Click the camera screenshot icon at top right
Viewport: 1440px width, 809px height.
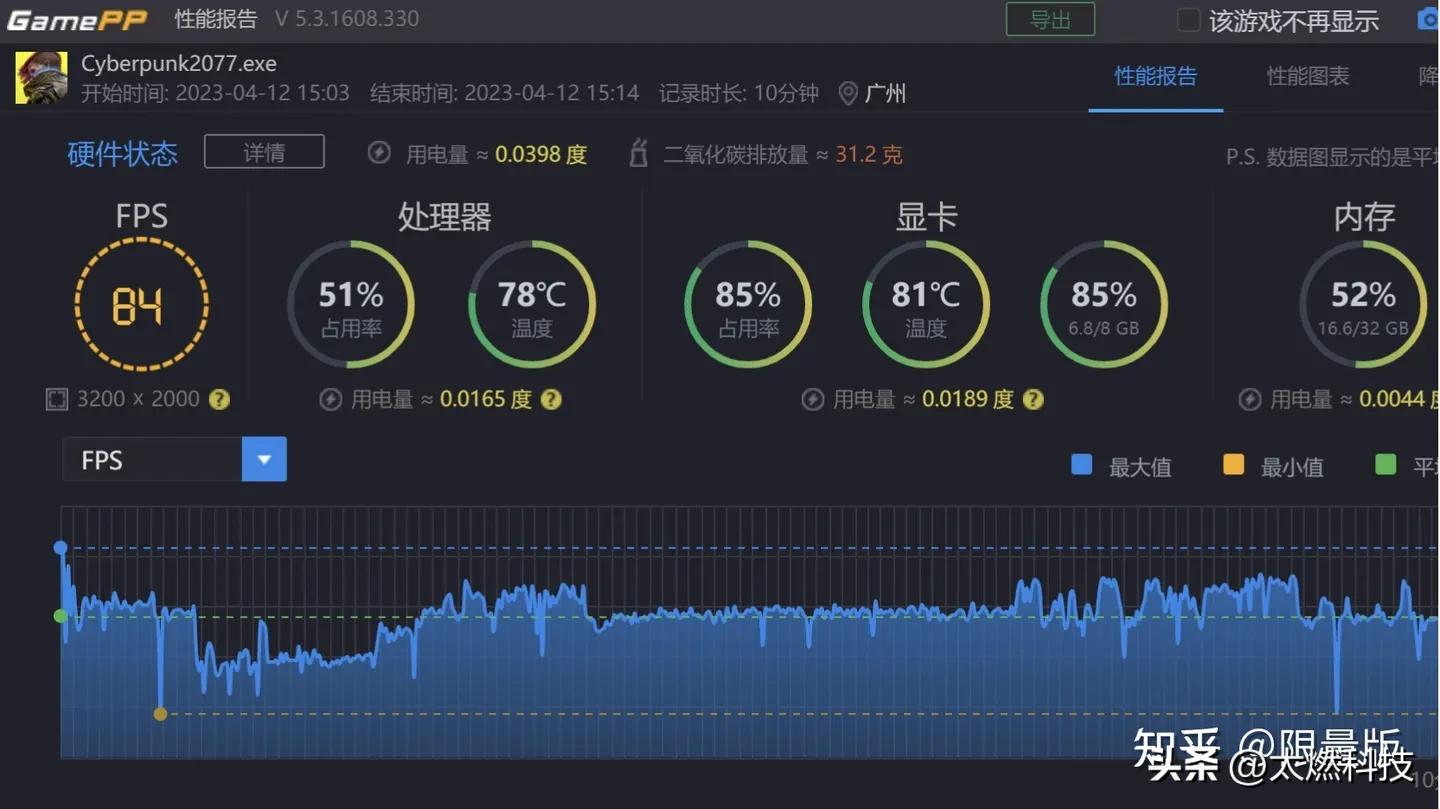coord(1427,19)
